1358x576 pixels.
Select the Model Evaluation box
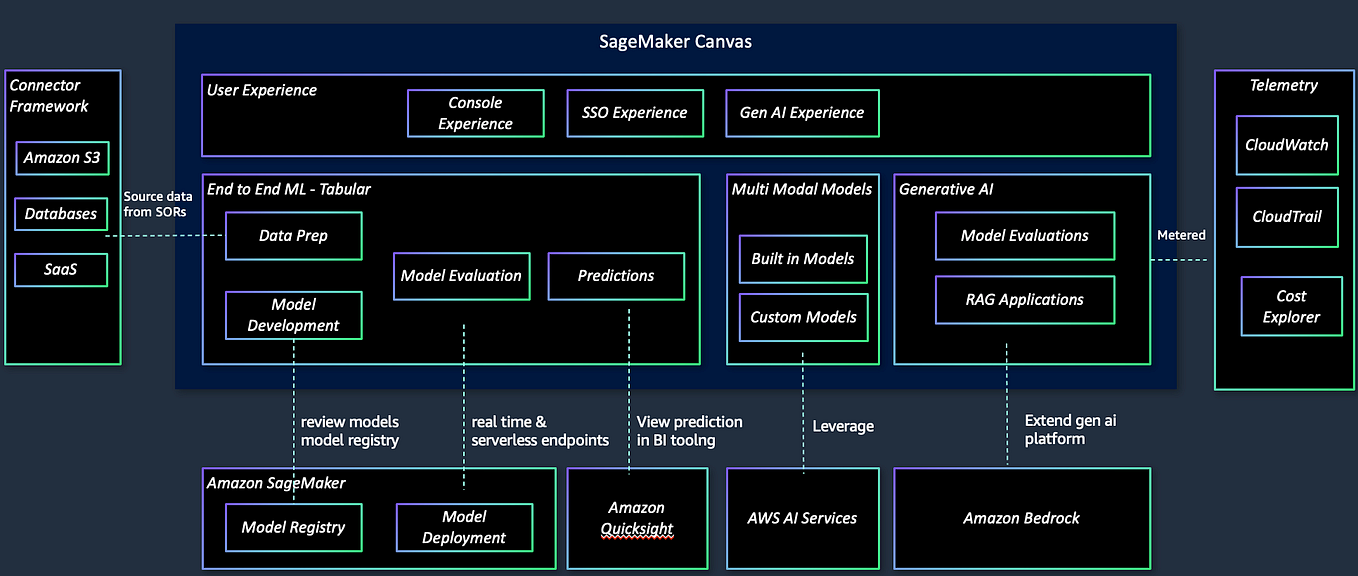461,276
